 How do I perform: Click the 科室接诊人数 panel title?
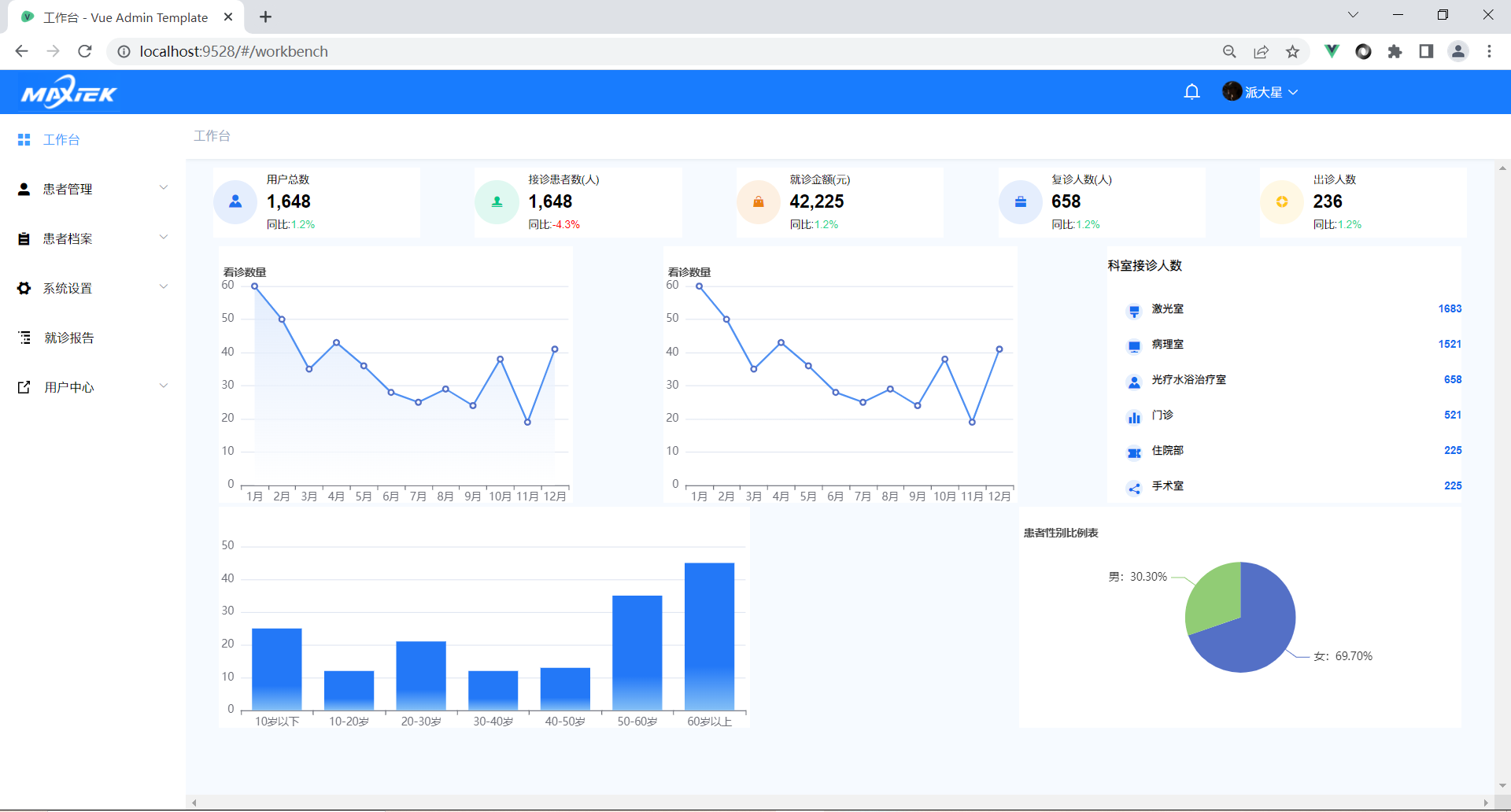click(x=1145, y=266)
